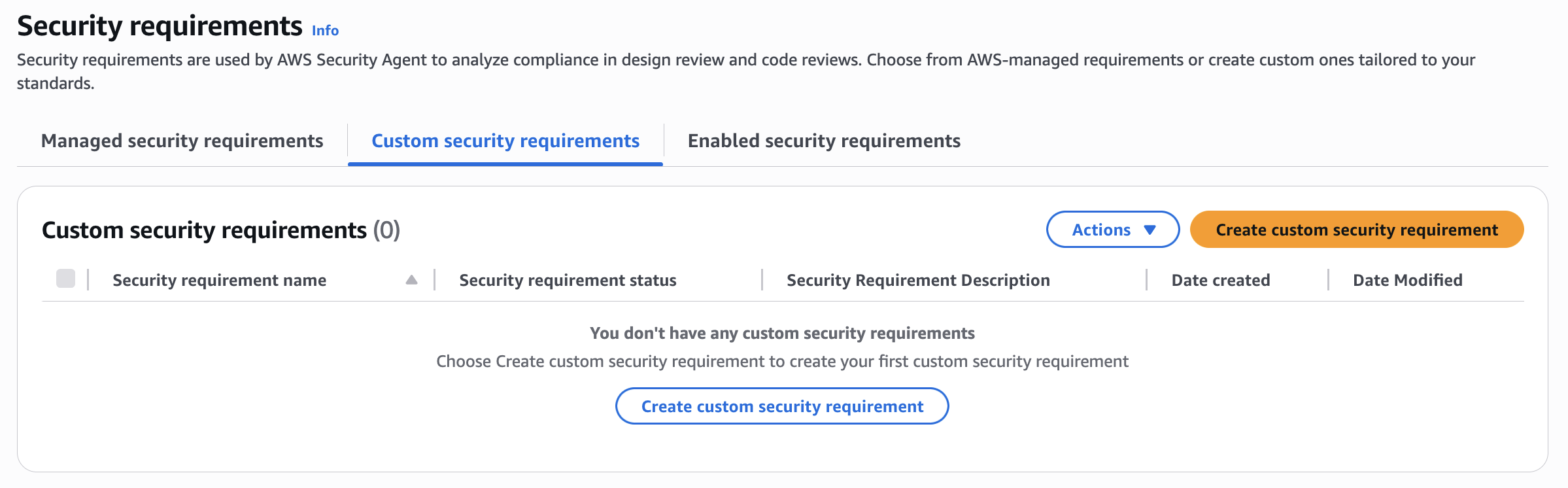Open the Info link beside Security requirements
This screenshot has width=1568, height=488.
pos(325,31)
